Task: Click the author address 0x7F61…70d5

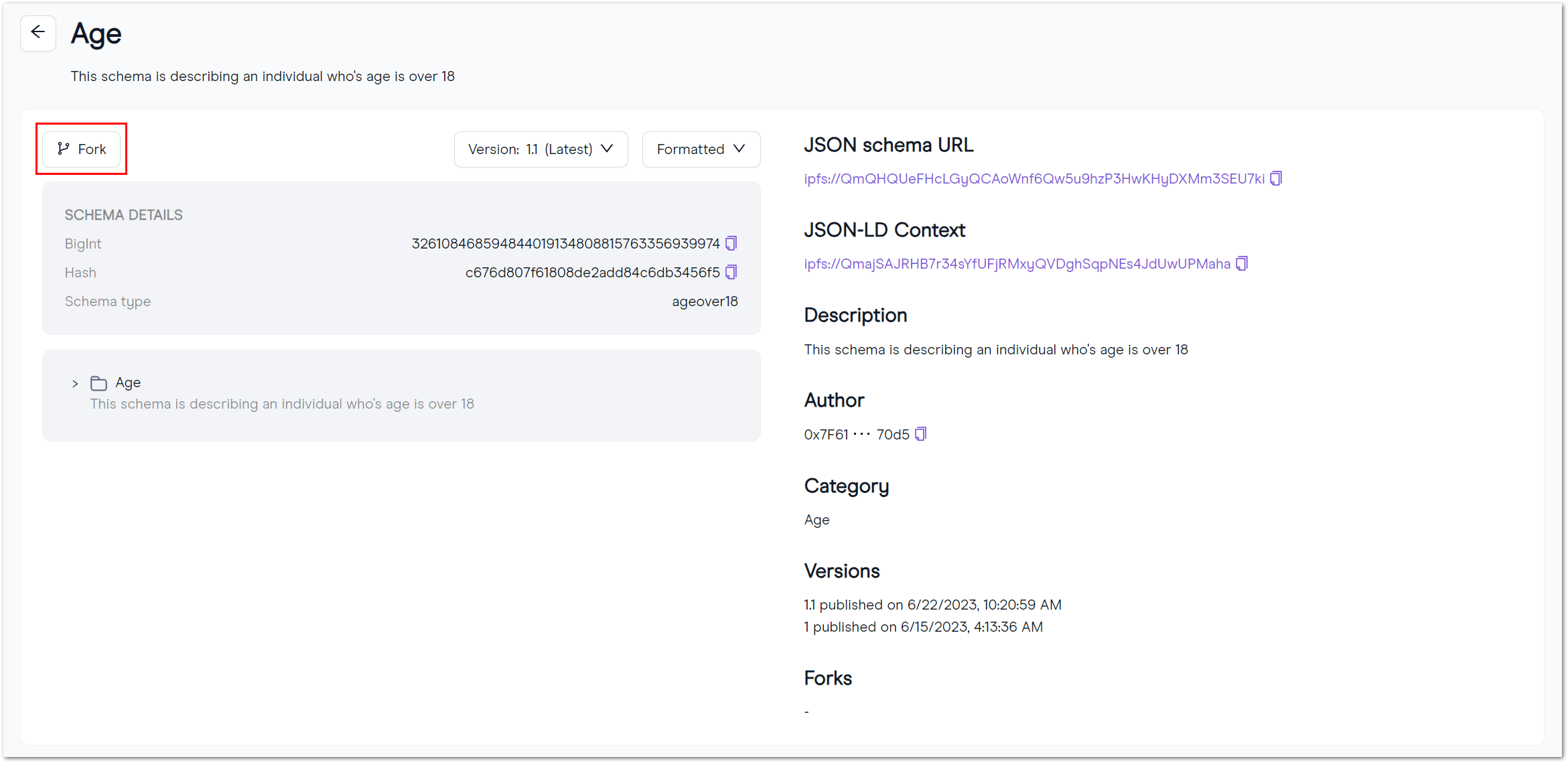Action: pyautogui.click(x=857, y=435)
